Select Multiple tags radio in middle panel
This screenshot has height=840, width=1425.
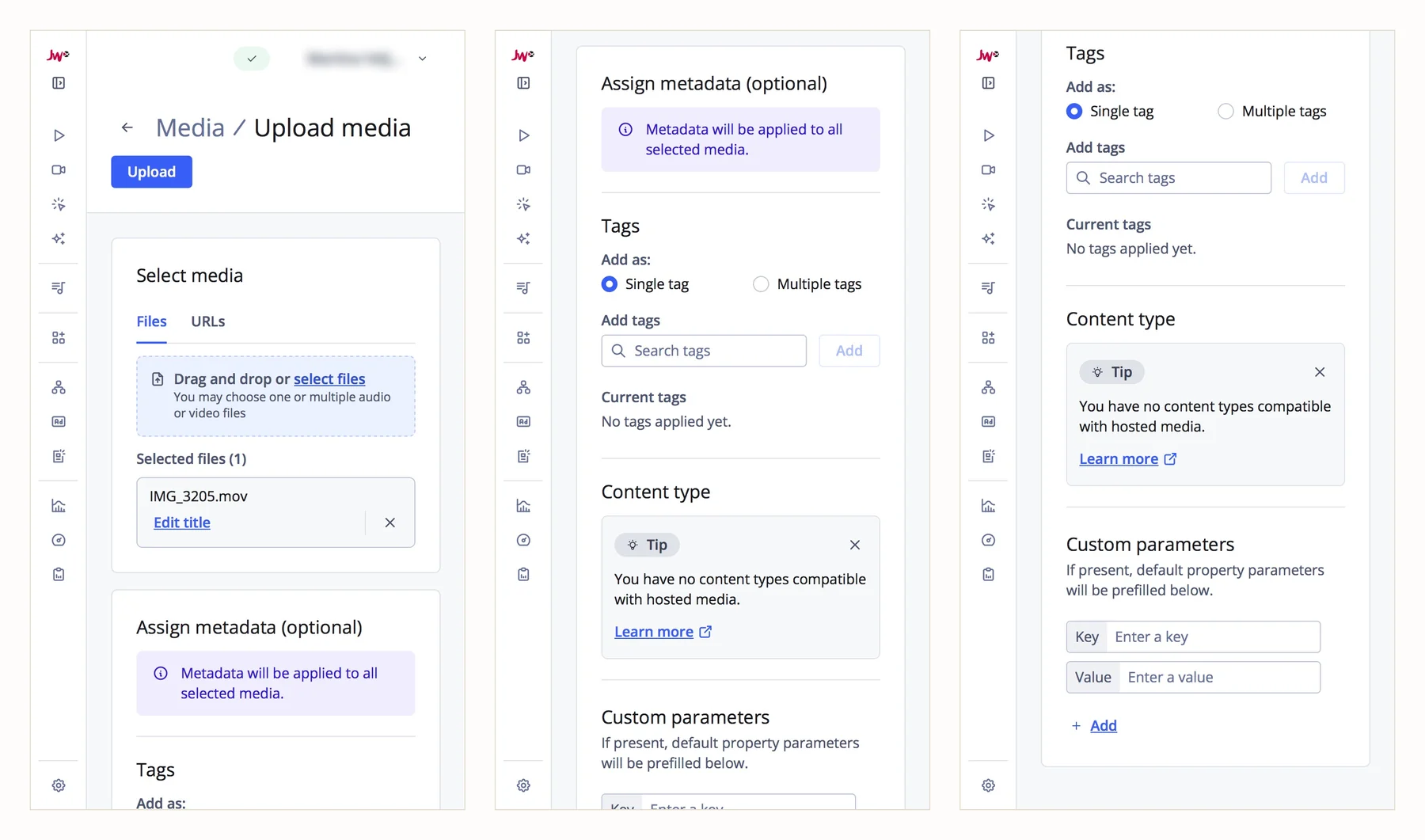(761, 284)
